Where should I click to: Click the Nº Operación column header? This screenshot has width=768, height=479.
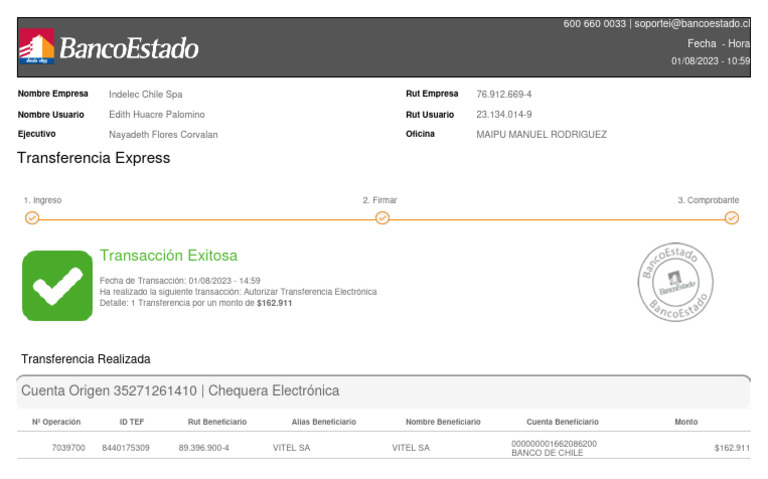pos(56,422)
